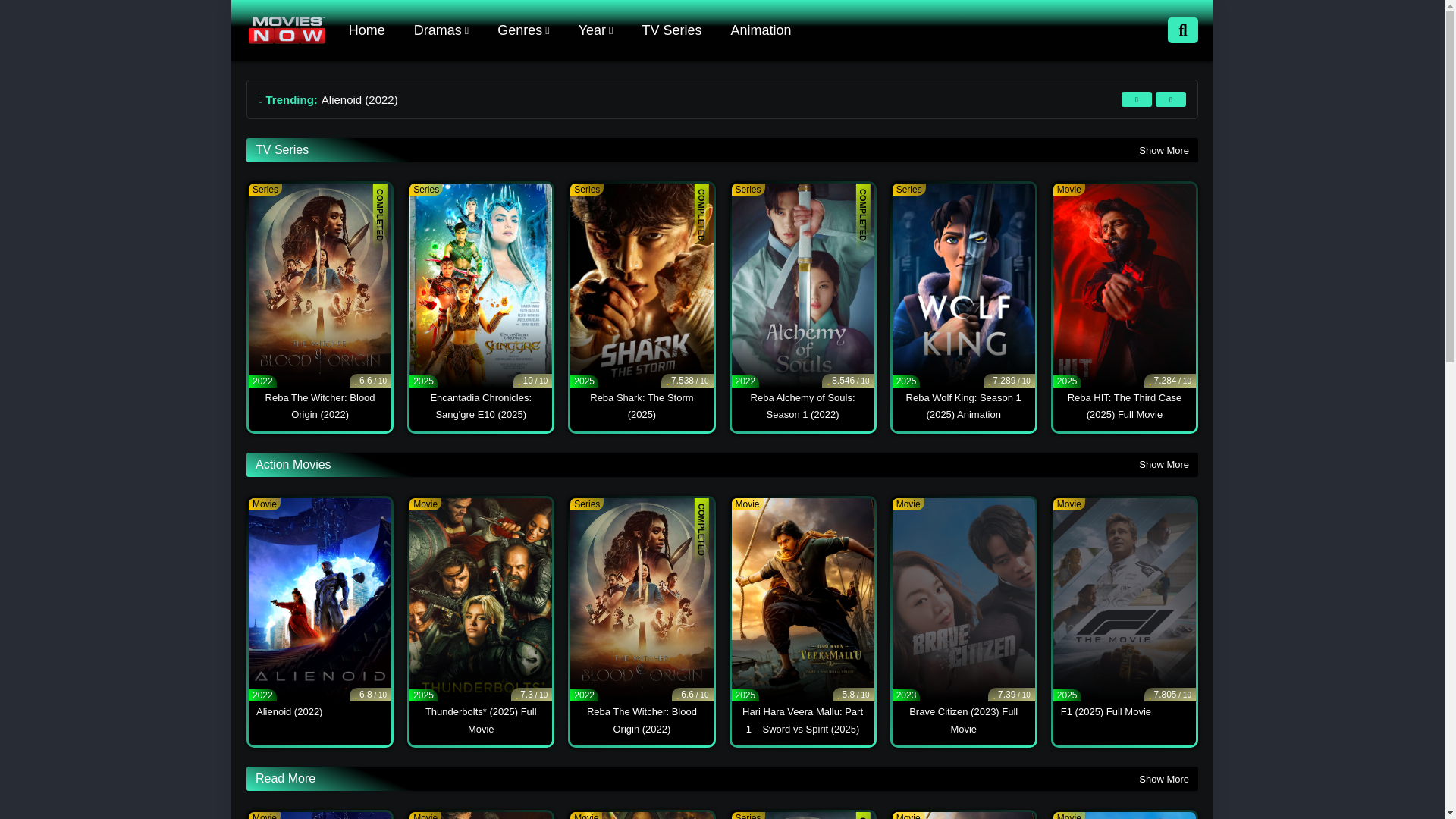Click 2023 year badge on Brave Citizen card
1456x819 pixels.
pyautogui.click(x=906, y=695)
